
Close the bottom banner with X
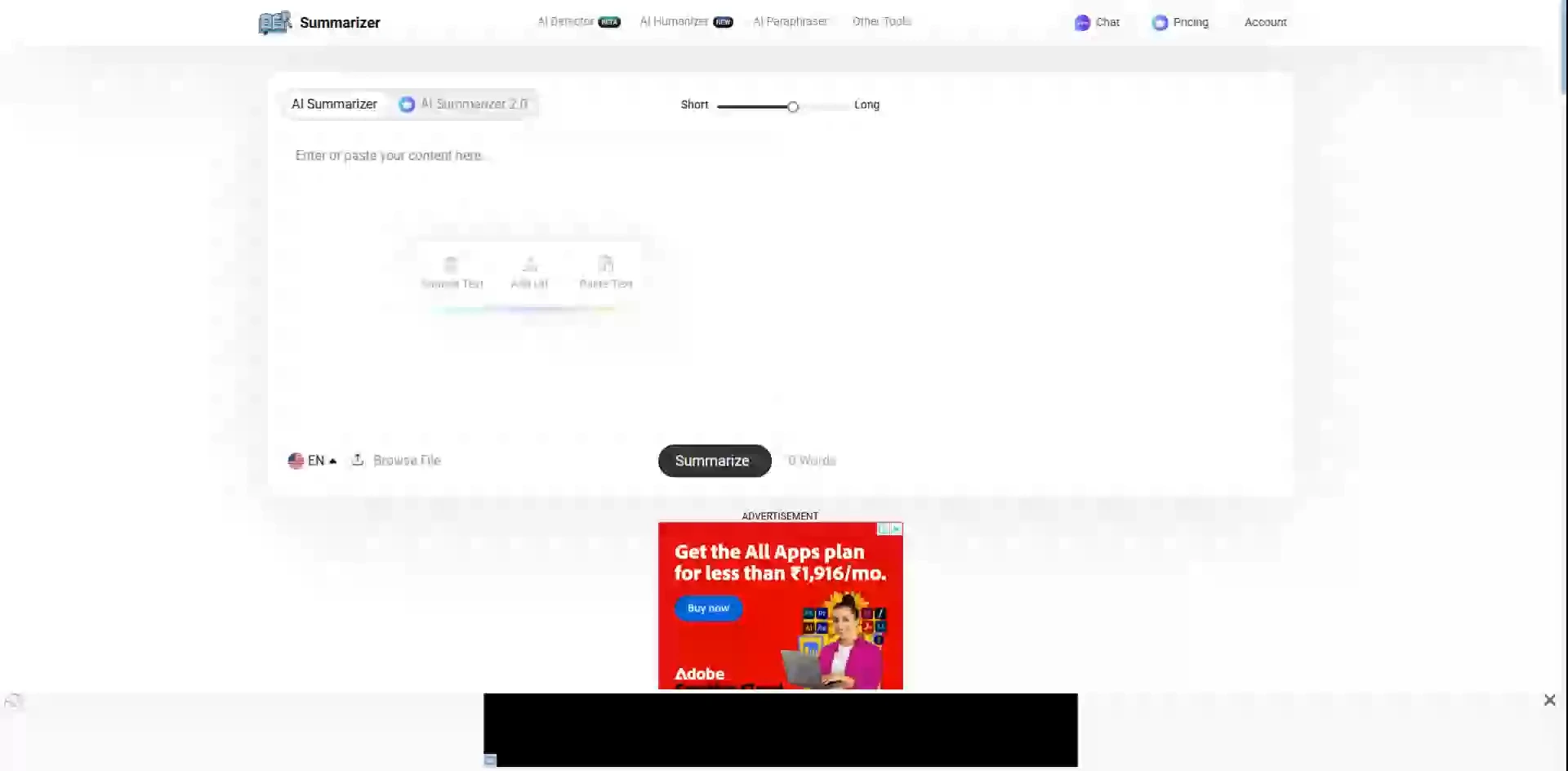point(1549,700)
